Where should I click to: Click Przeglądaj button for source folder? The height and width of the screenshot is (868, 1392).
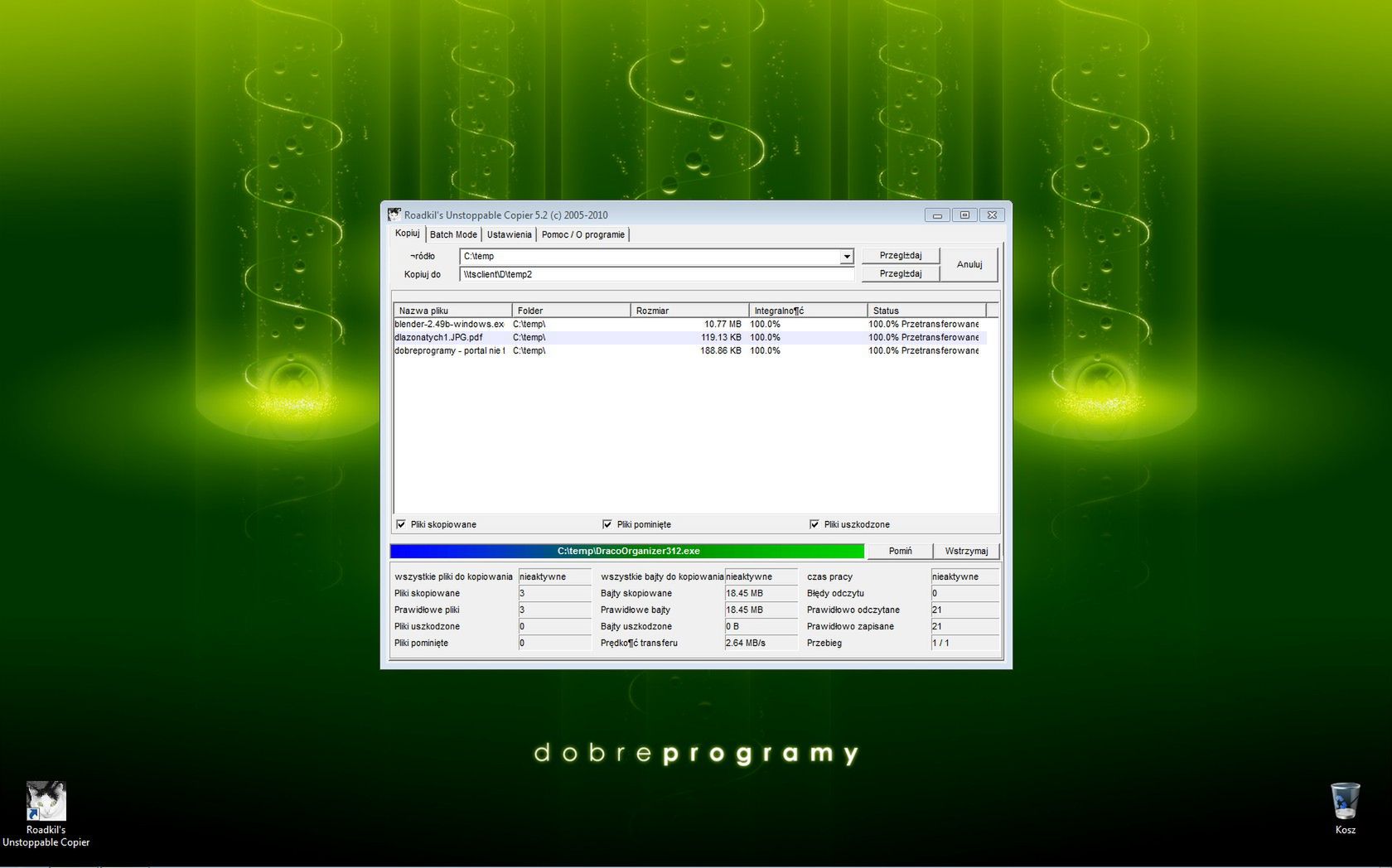pyautogui.click(x=901, y=255)
